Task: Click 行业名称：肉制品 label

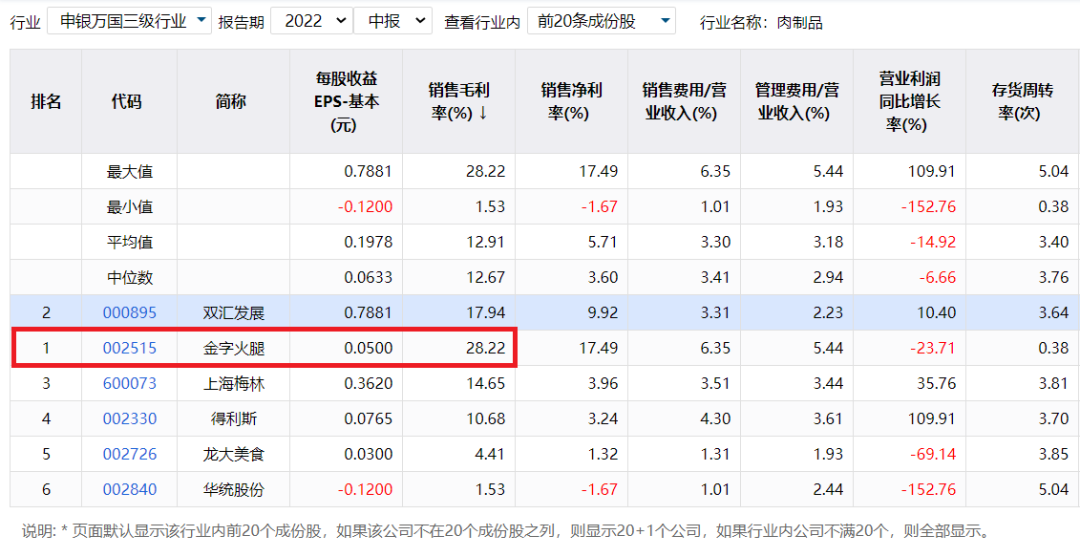Action: coord(761,23)
